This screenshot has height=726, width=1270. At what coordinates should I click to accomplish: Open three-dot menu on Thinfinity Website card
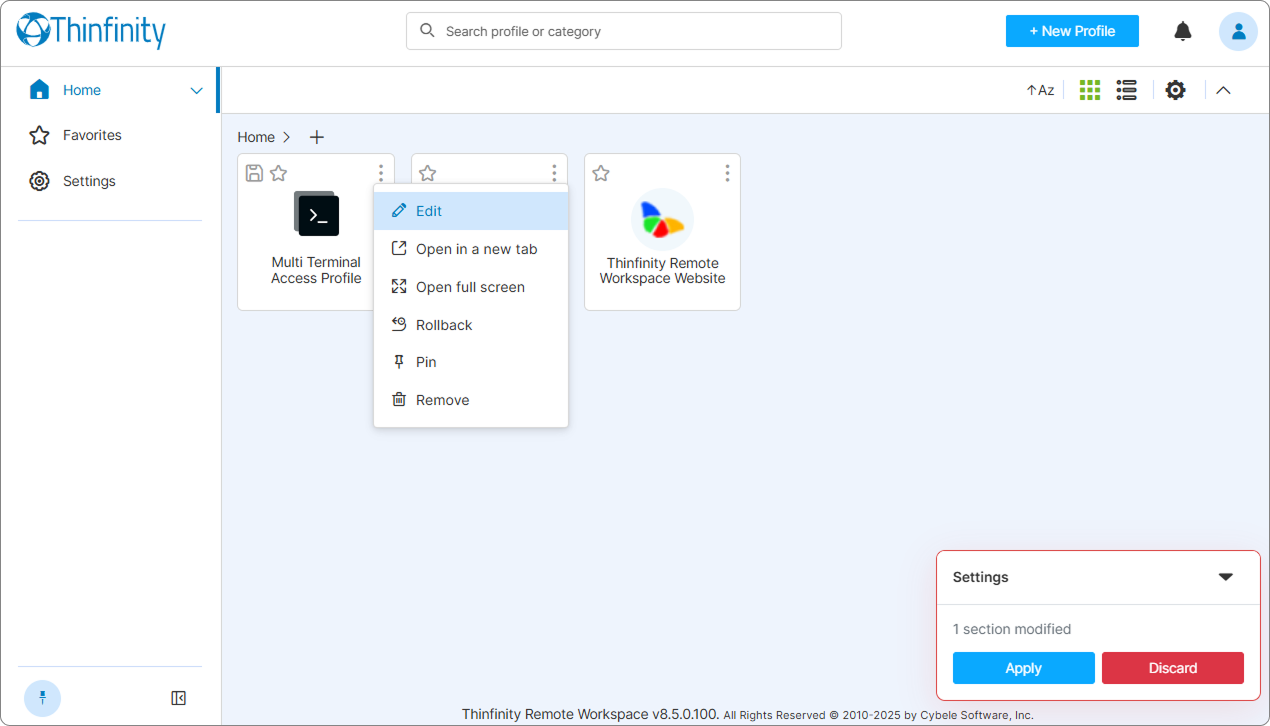[x=727, y=173]
